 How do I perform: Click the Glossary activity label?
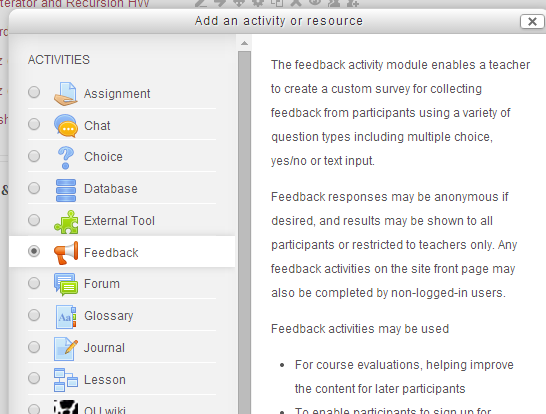(109, 316)
